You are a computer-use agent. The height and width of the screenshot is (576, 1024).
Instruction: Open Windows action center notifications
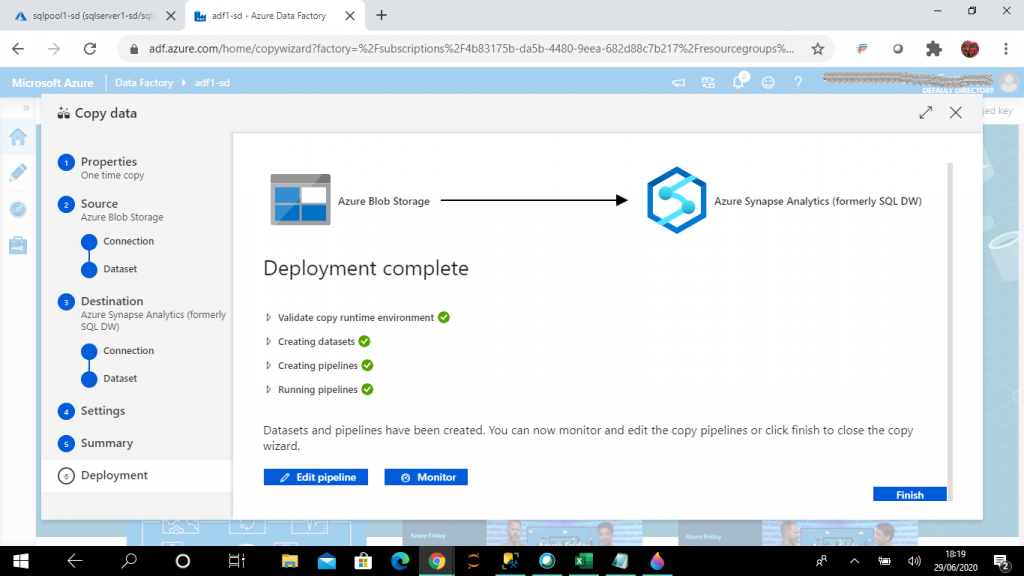1002,561
